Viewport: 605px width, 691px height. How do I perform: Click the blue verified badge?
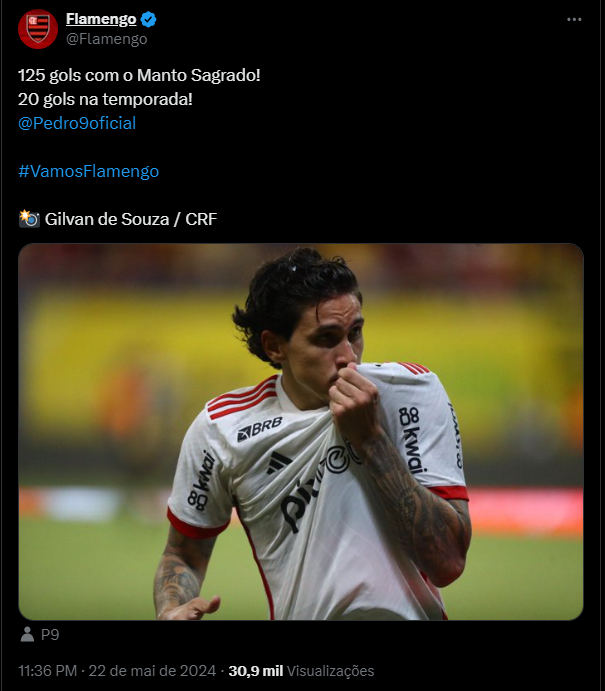pyautogui.click(x=148, y=19)
